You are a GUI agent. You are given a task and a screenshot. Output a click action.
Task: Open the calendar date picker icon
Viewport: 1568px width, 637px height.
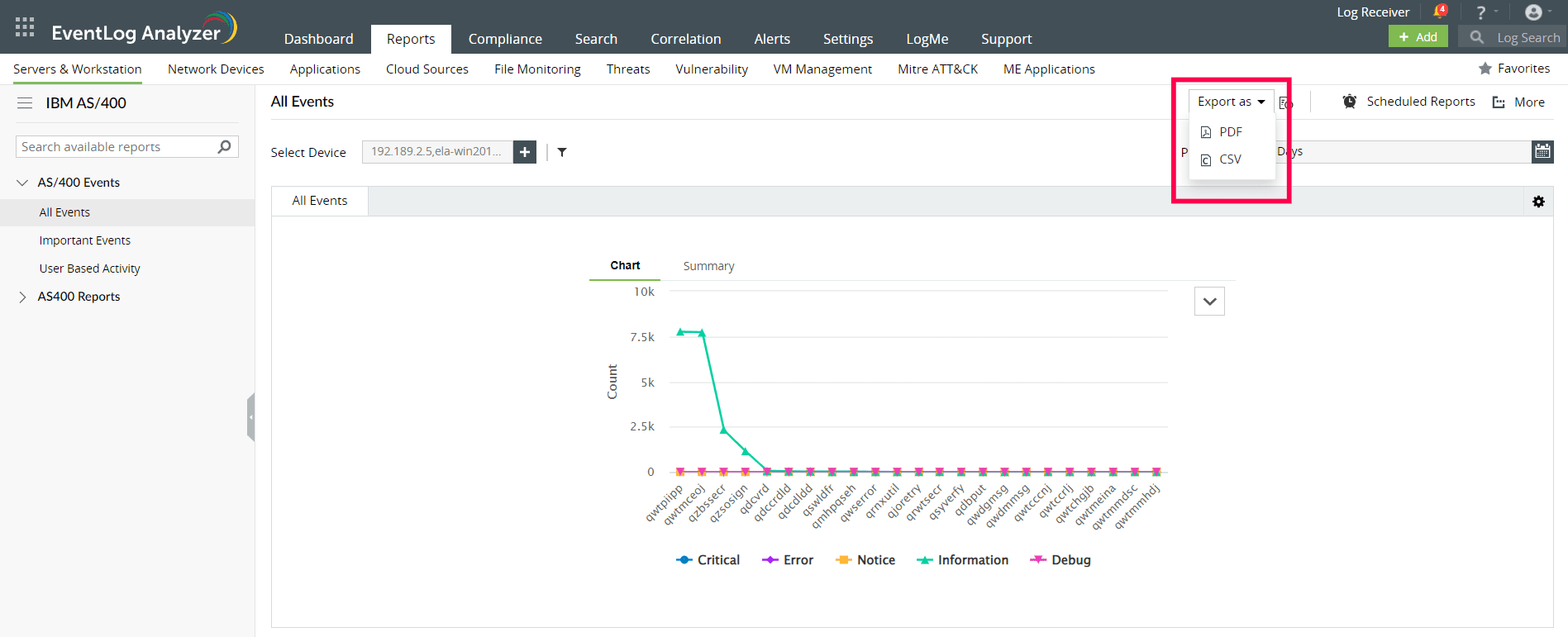[x=1542, y=151]
